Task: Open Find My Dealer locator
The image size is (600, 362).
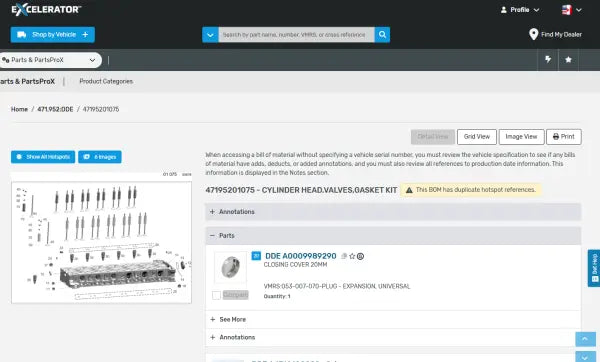Action: point(555,34)
